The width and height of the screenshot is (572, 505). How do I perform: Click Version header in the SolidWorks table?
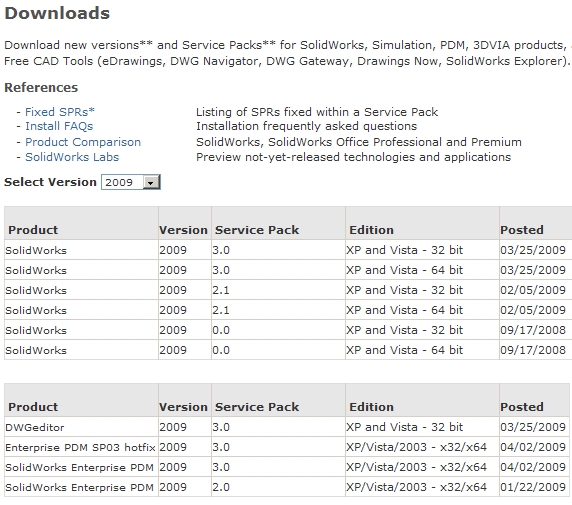pyautogui.click(x=183, y=230)
